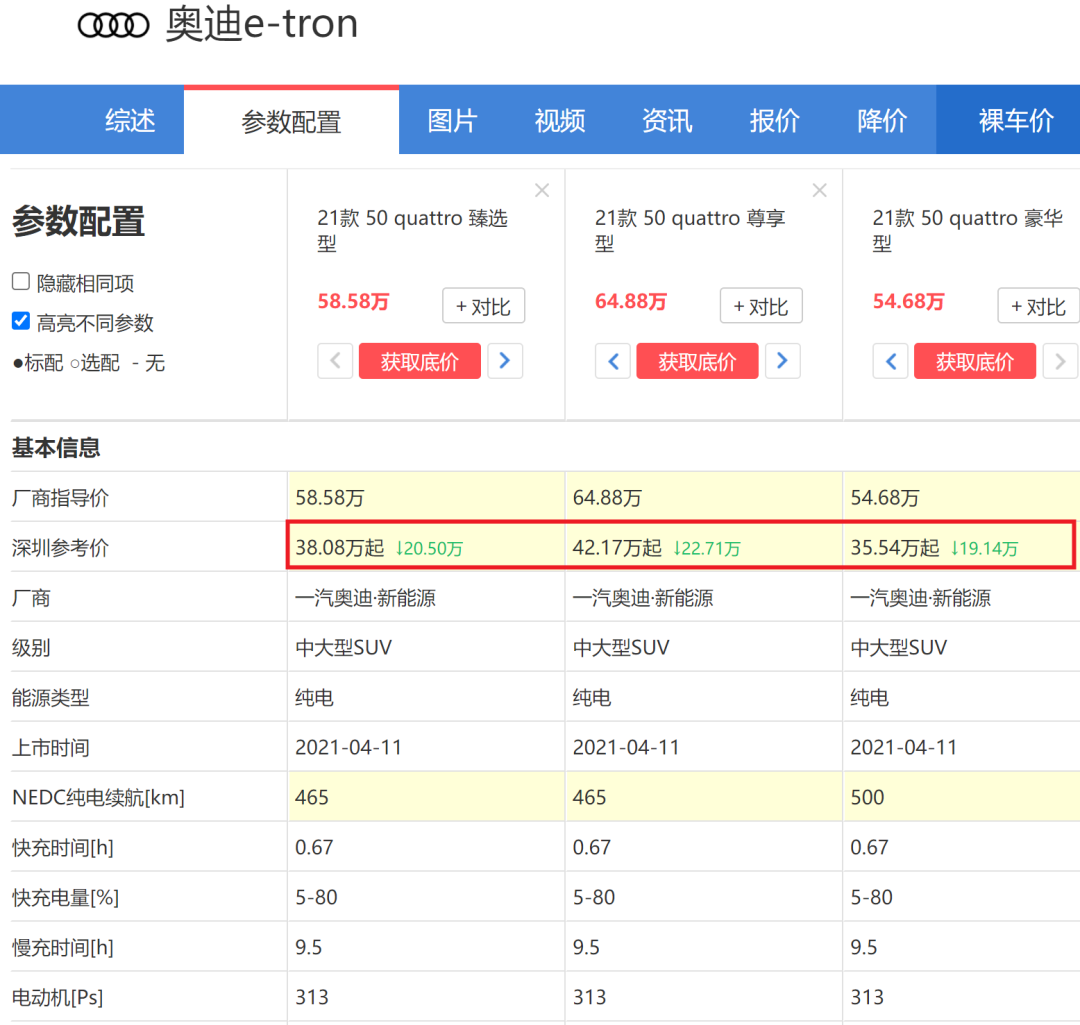Add 尊享型 64.88万 to comparison
The width and height of the screenshot is (1080, 1025).
[761, 306]
